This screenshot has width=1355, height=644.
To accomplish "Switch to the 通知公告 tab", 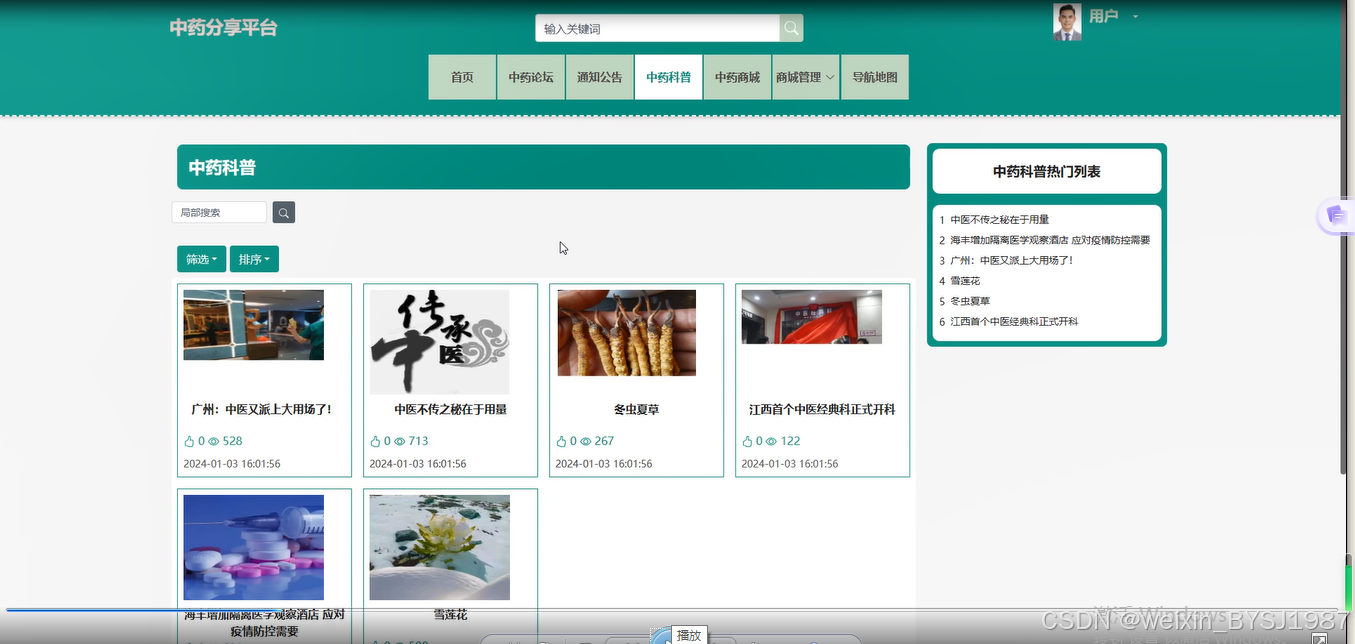I will (600, 77).
